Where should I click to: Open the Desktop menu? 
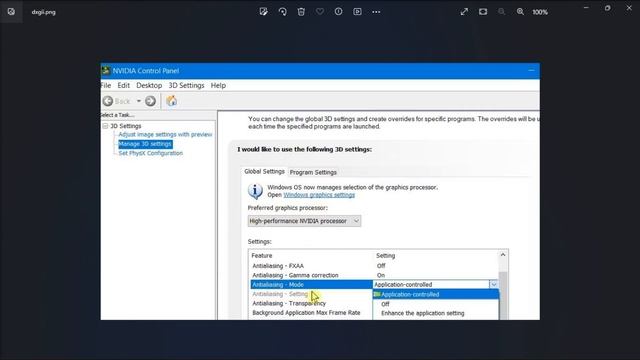pyautogui.click(x=149, y=85)
